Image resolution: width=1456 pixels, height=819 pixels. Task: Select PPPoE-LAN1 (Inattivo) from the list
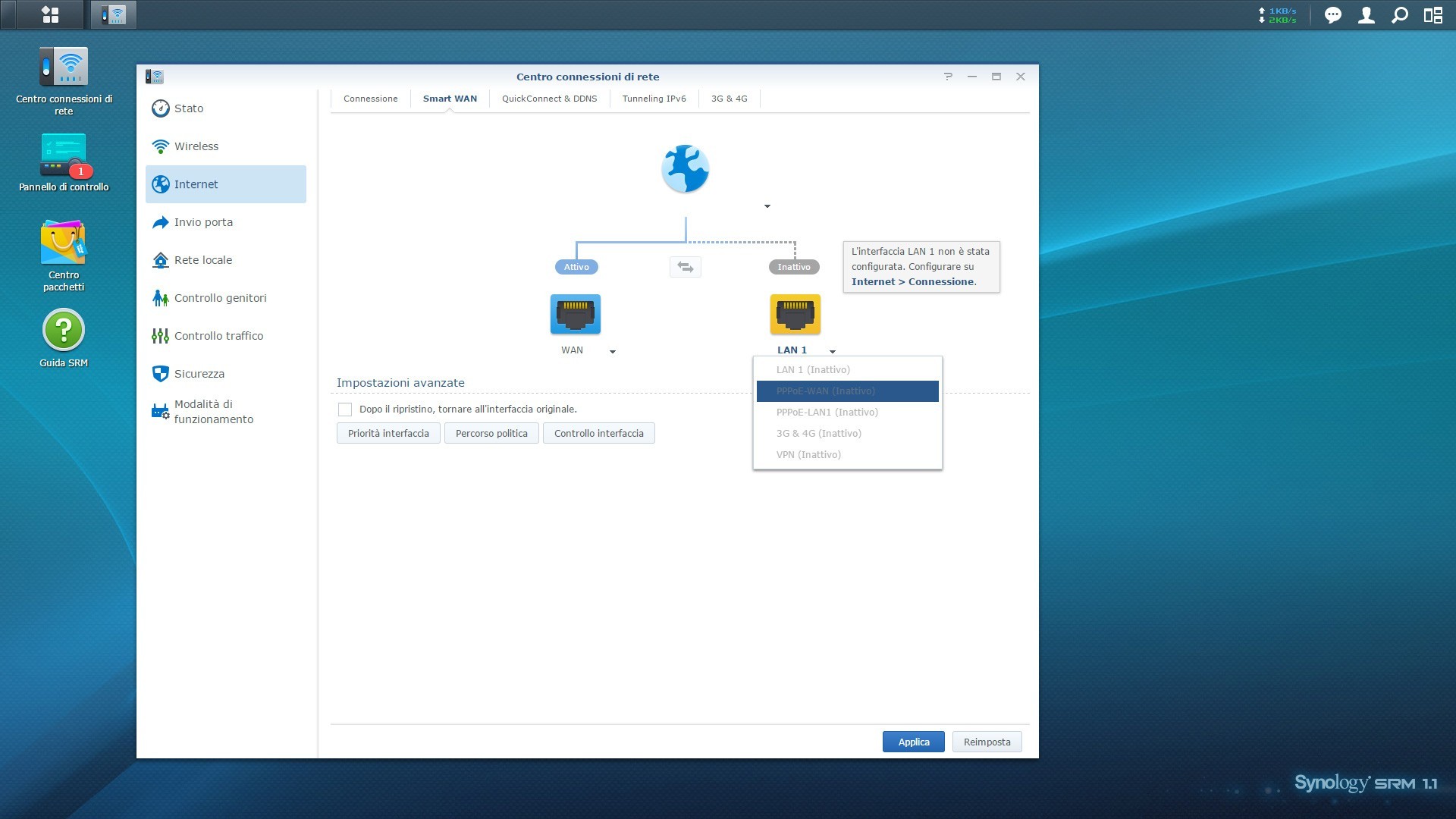pyautogui.click(x=827, y=413)
